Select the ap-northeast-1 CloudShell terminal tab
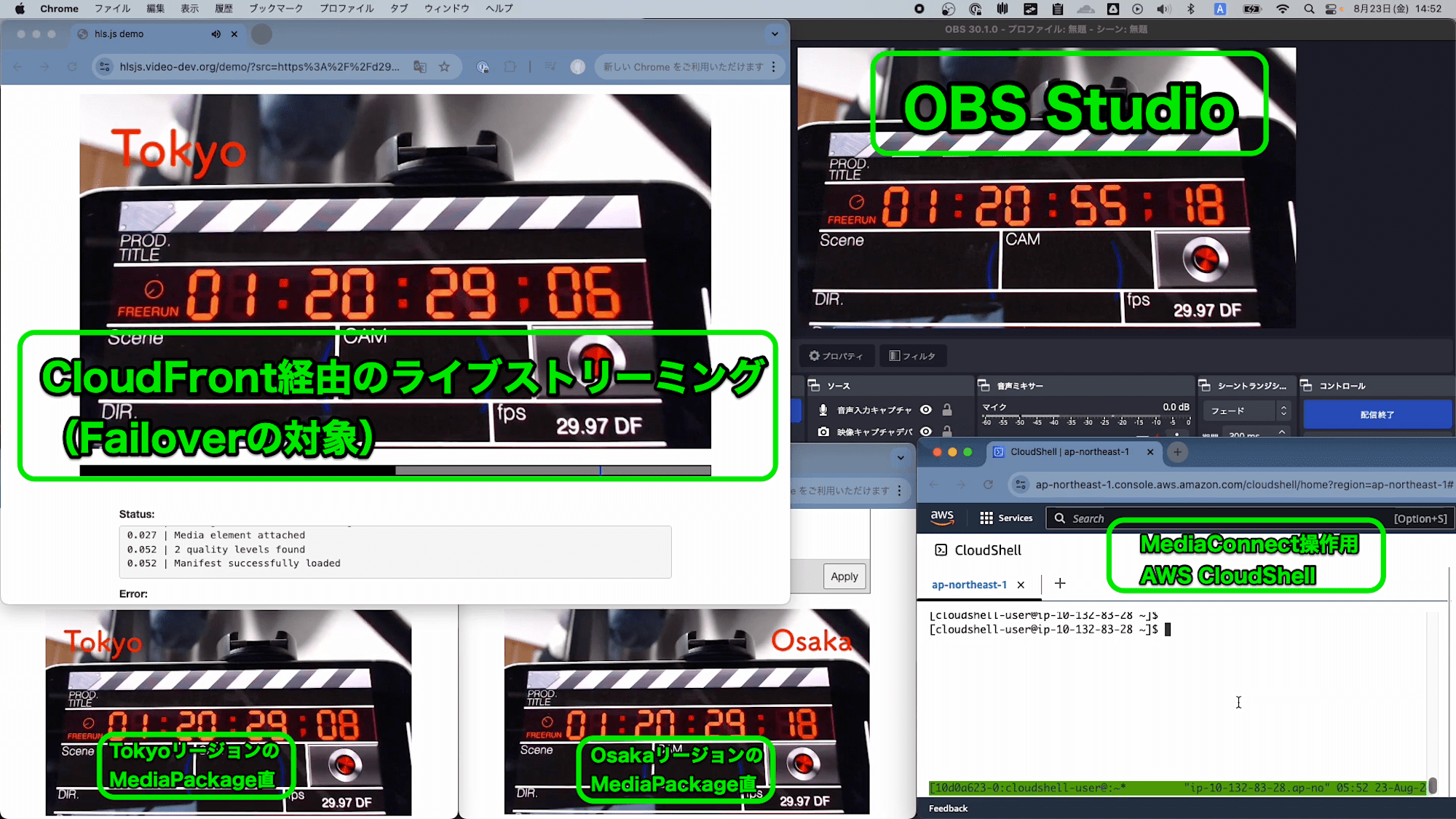Screen dimensions: 1456x819 pyautogui.click(x=969, y=585)
